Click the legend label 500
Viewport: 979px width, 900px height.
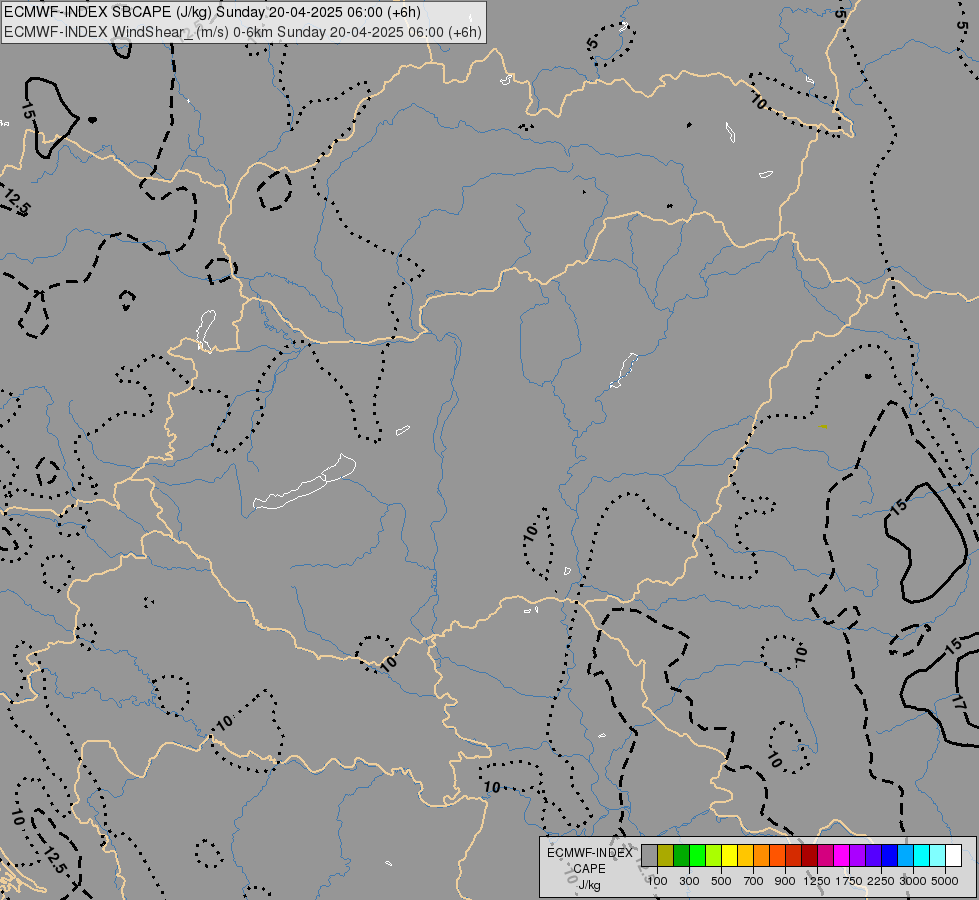[x=721, y=881]
